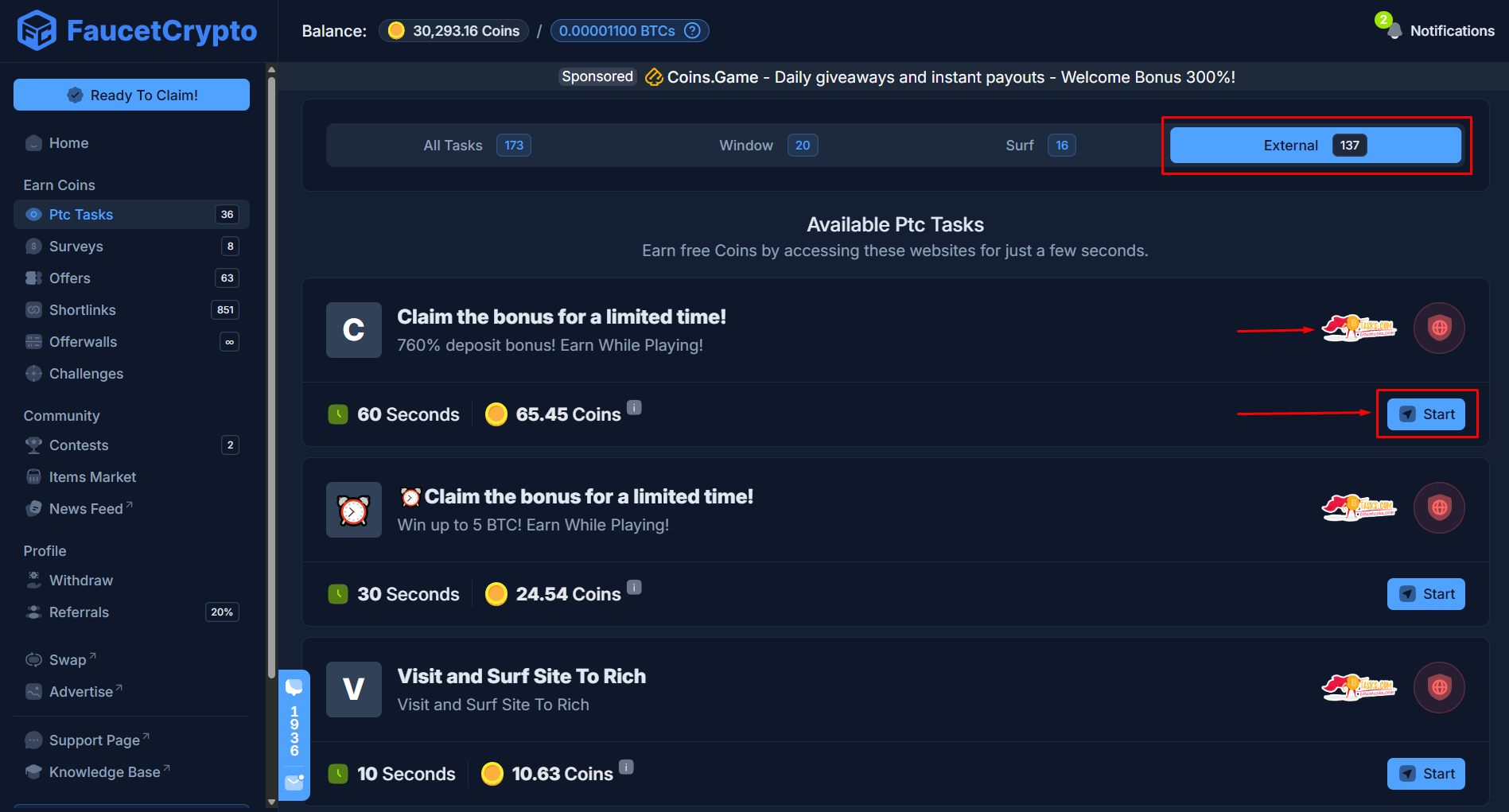Image resolution: width=1509 pixels, height=812 pixels.
Task: Open the Knowledge Base link
Action: 105,771
